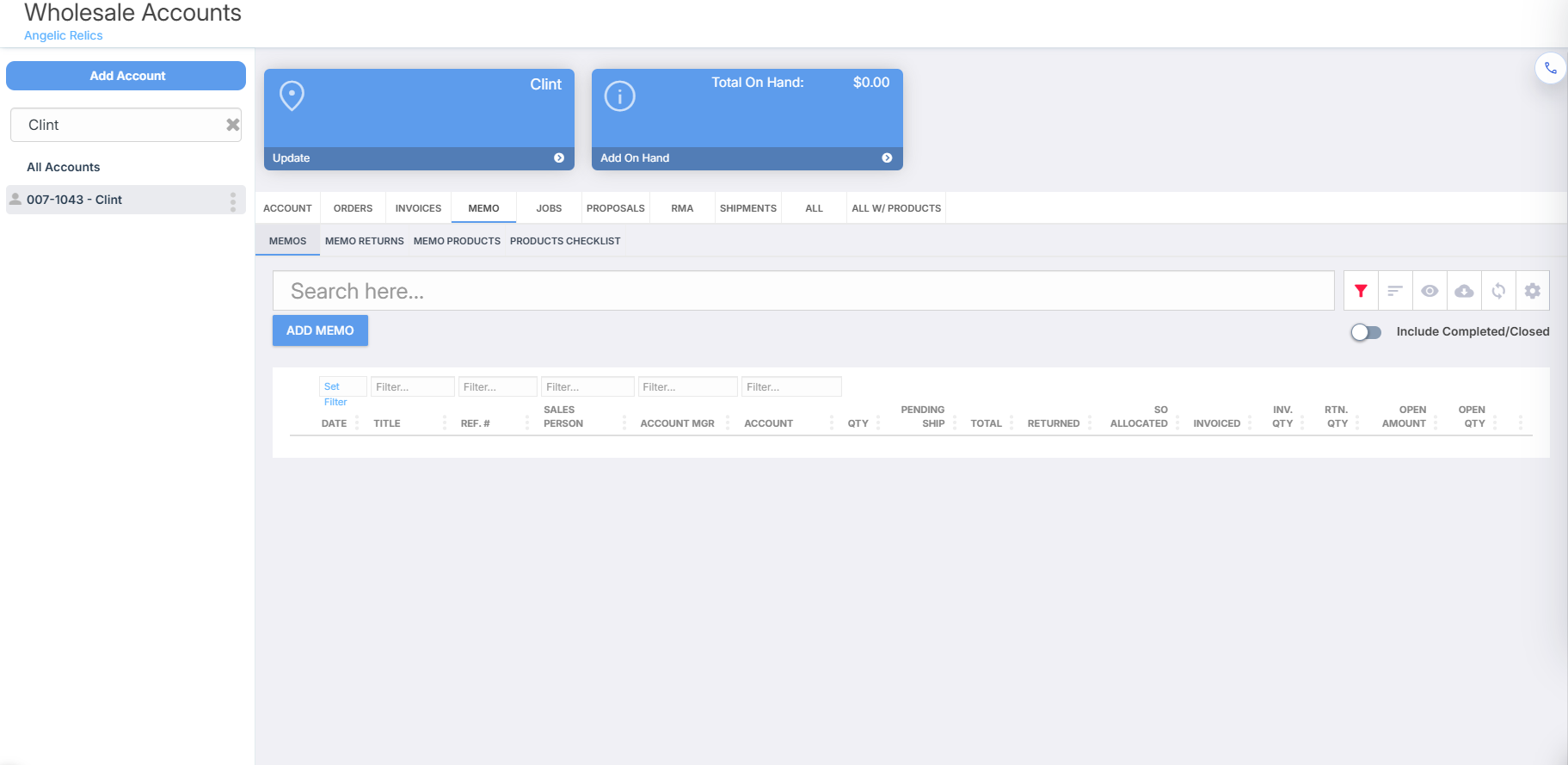Open three-dot menu for 007-1043 - Clint
This screenshot has height=765, width=1568.
(x=233, y=201)
